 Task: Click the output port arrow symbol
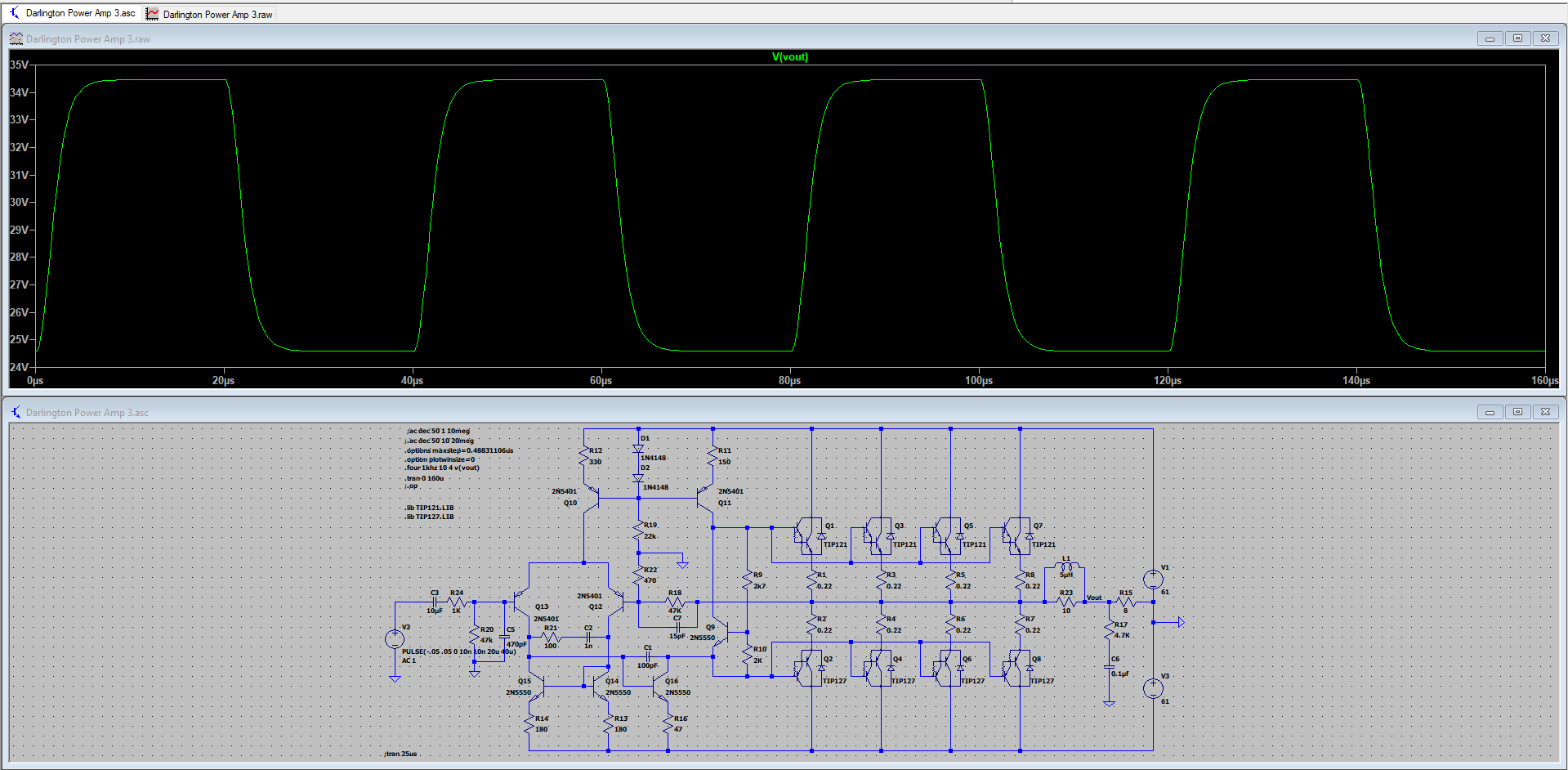(x=1181, y=622)
